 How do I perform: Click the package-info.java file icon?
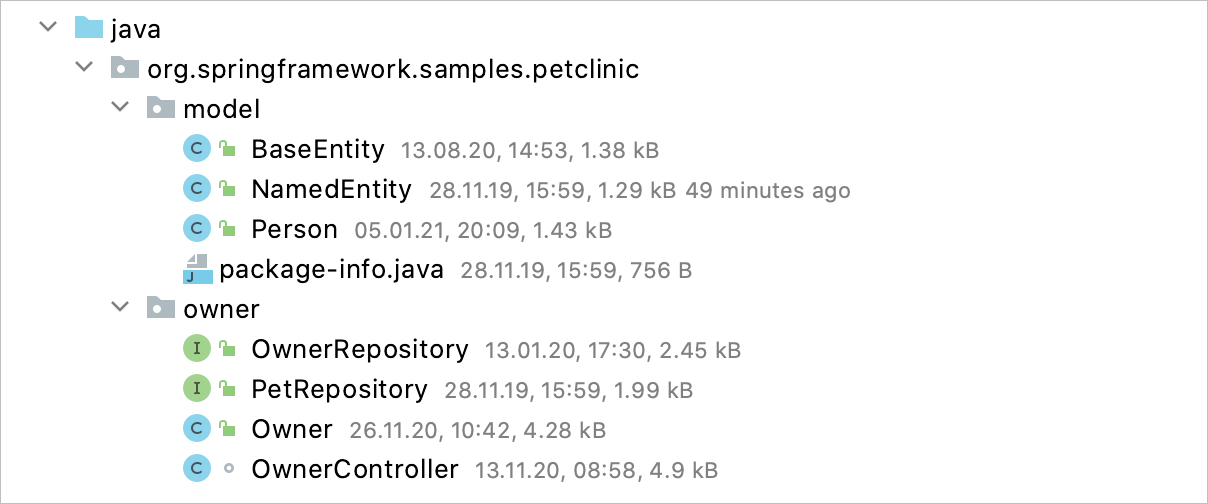pos(197,269)
